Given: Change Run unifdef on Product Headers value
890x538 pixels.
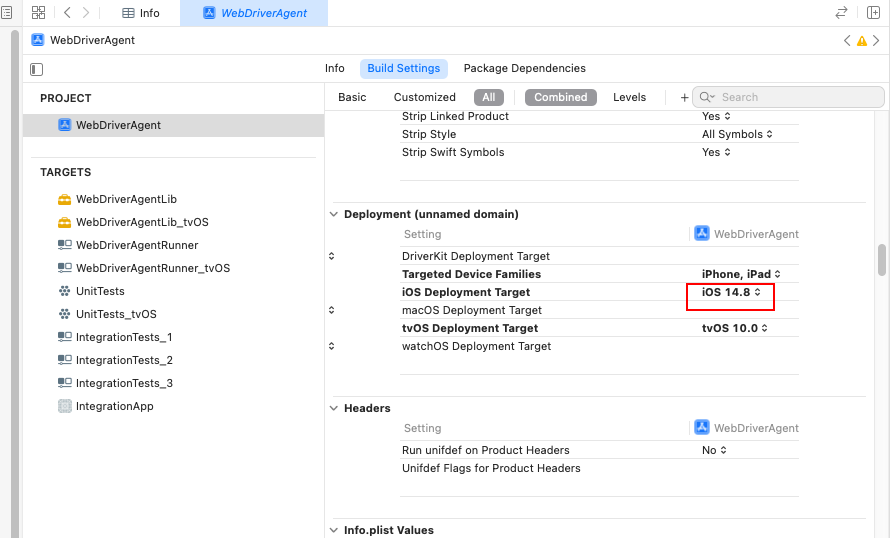Looking at the screenshot, I should (x=714, y=450).
